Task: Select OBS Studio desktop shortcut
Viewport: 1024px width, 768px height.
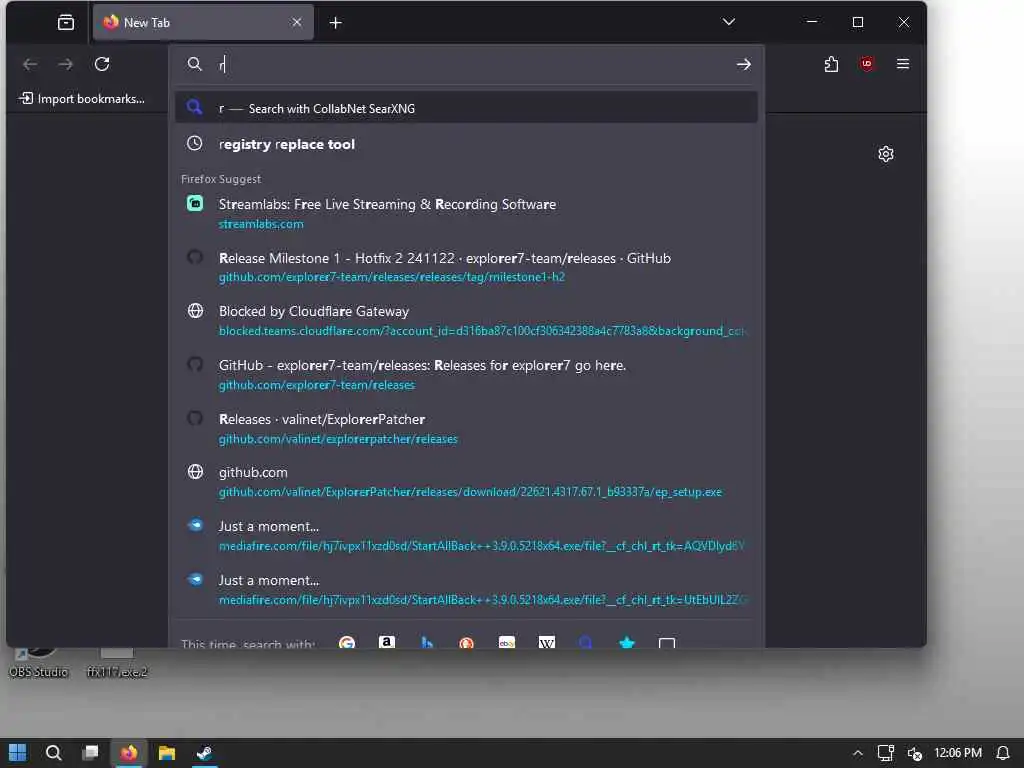Action: point(39,664)
